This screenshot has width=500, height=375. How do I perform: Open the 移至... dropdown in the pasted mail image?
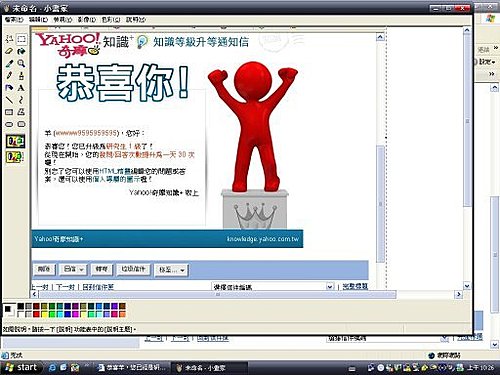point(171,270)
